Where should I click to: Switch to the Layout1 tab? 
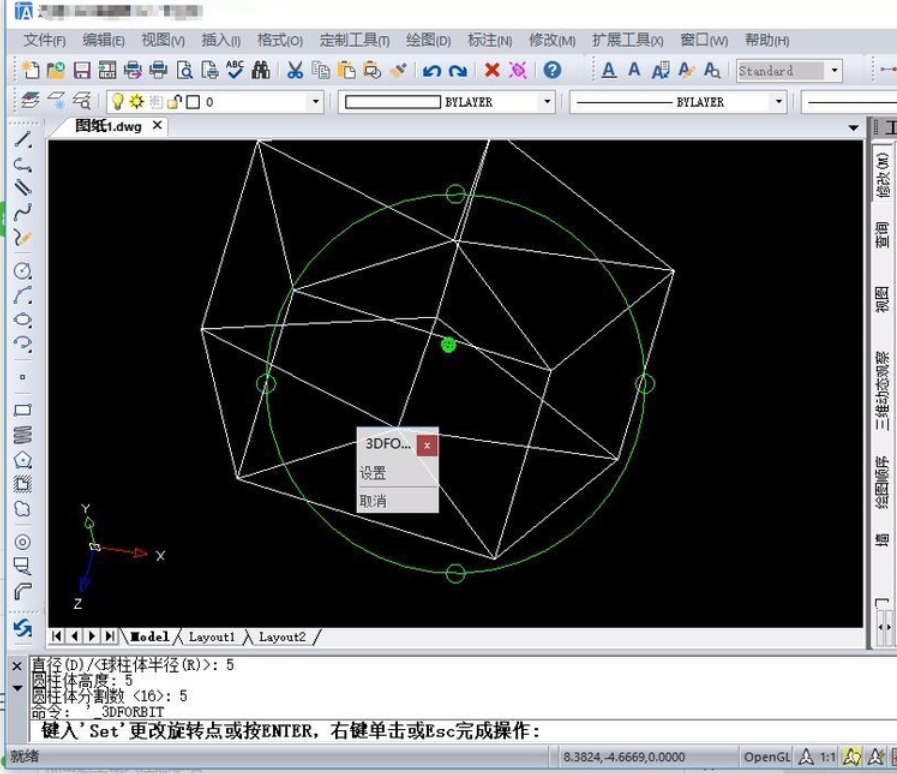tap(212, 637)
